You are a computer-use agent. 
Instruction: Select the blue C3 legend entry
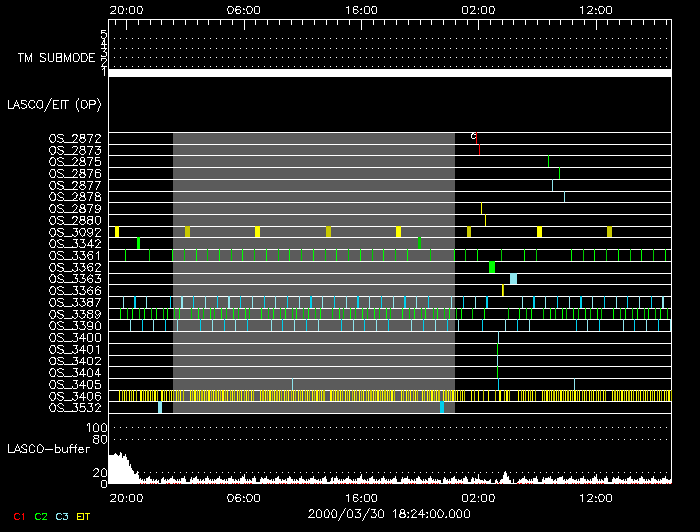point(63,516)
